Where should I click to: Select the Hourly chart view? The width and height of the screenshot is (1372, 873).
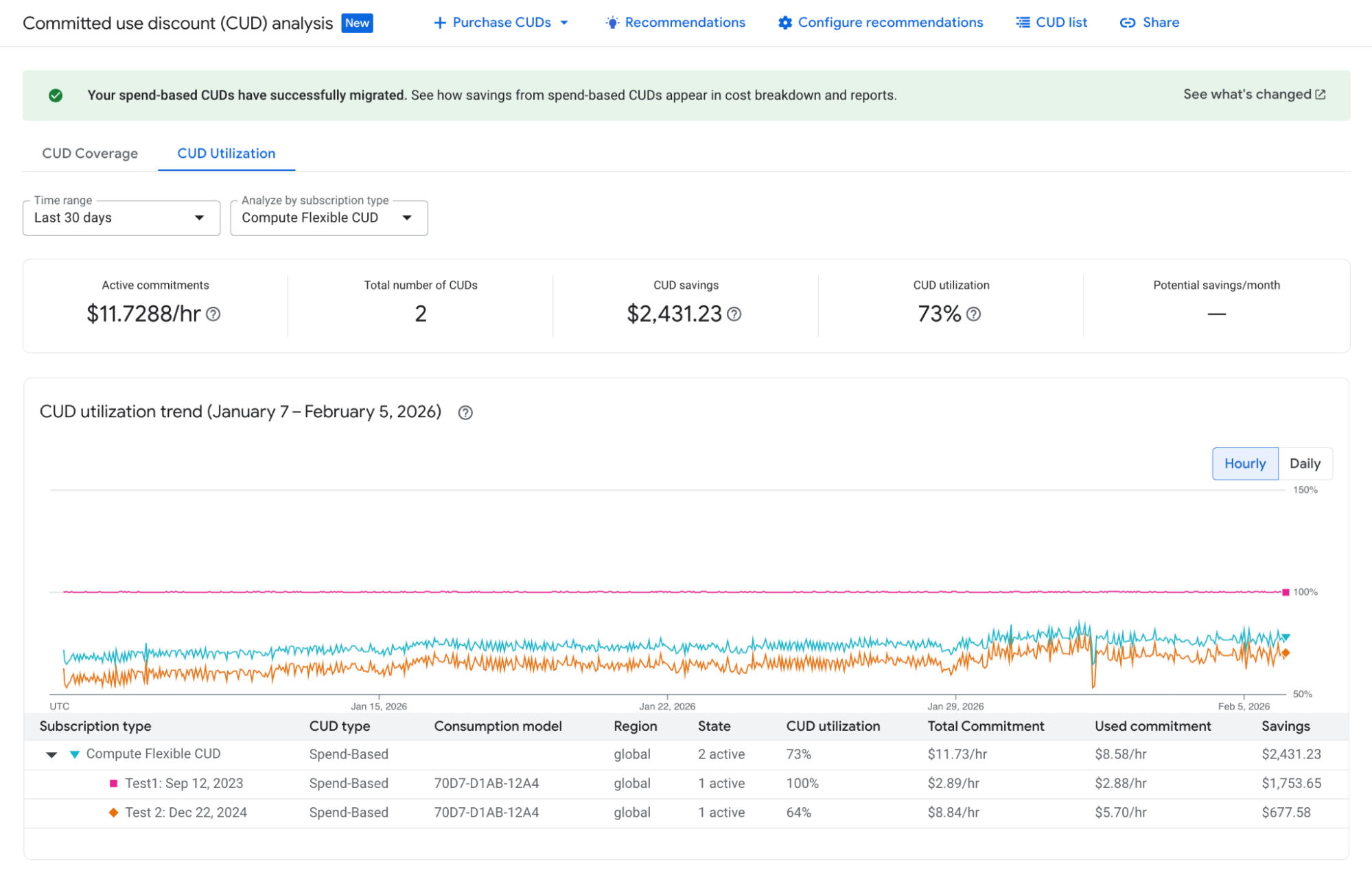1244,463
